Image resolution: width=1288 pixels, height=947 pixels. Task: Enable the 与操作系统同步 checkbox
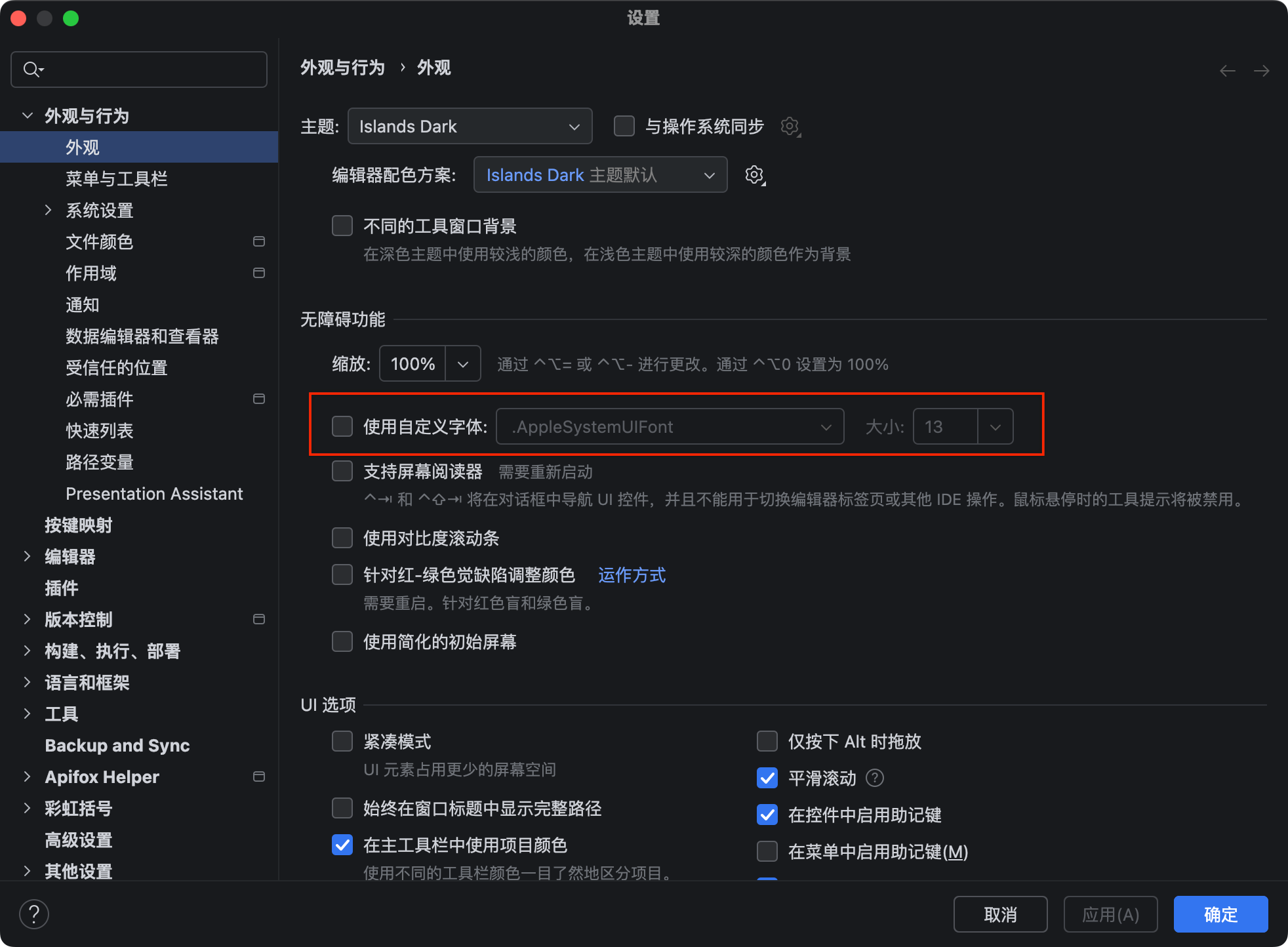pyautogui.click(x=623, y=126)
